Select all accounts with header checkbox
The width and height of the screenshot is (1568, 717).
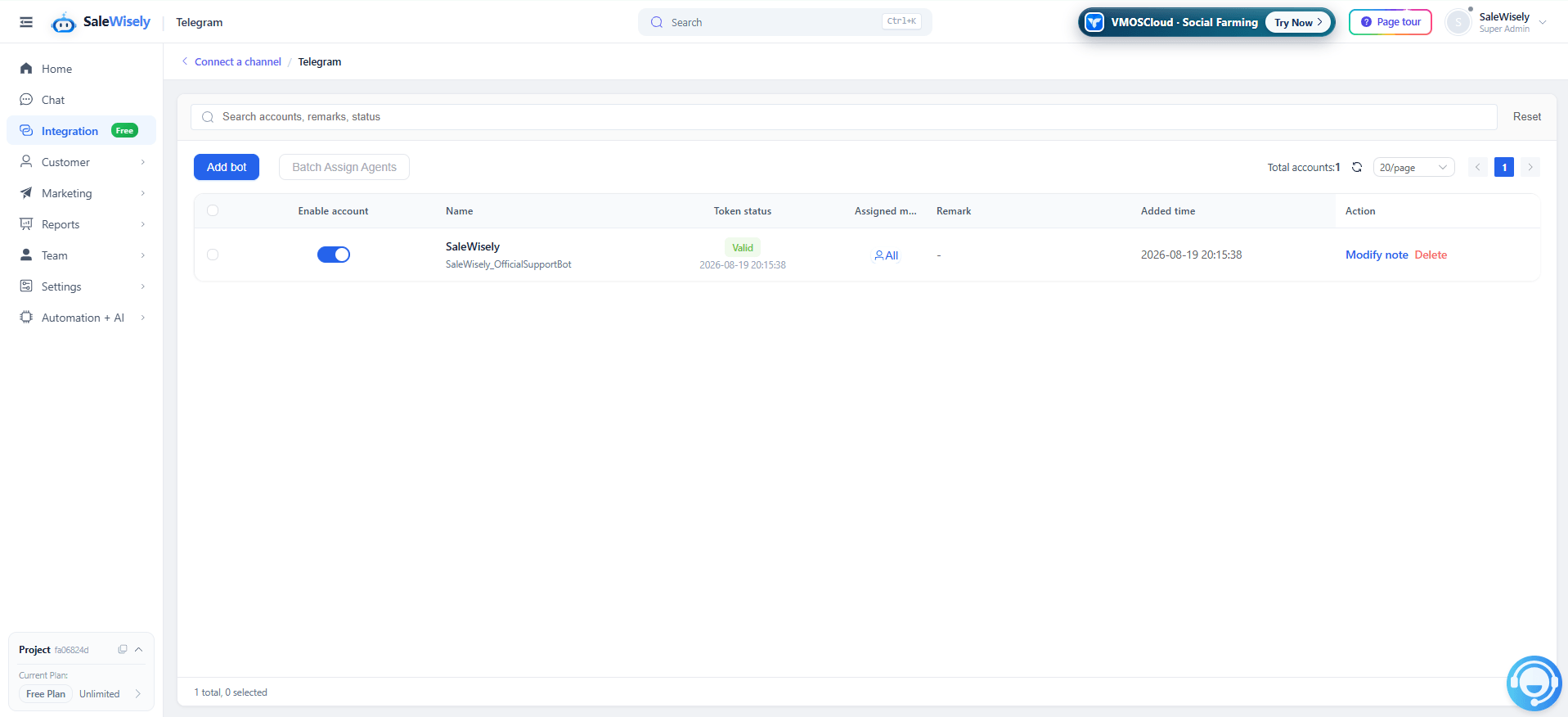pyautogui.click(x=213, y=210)
